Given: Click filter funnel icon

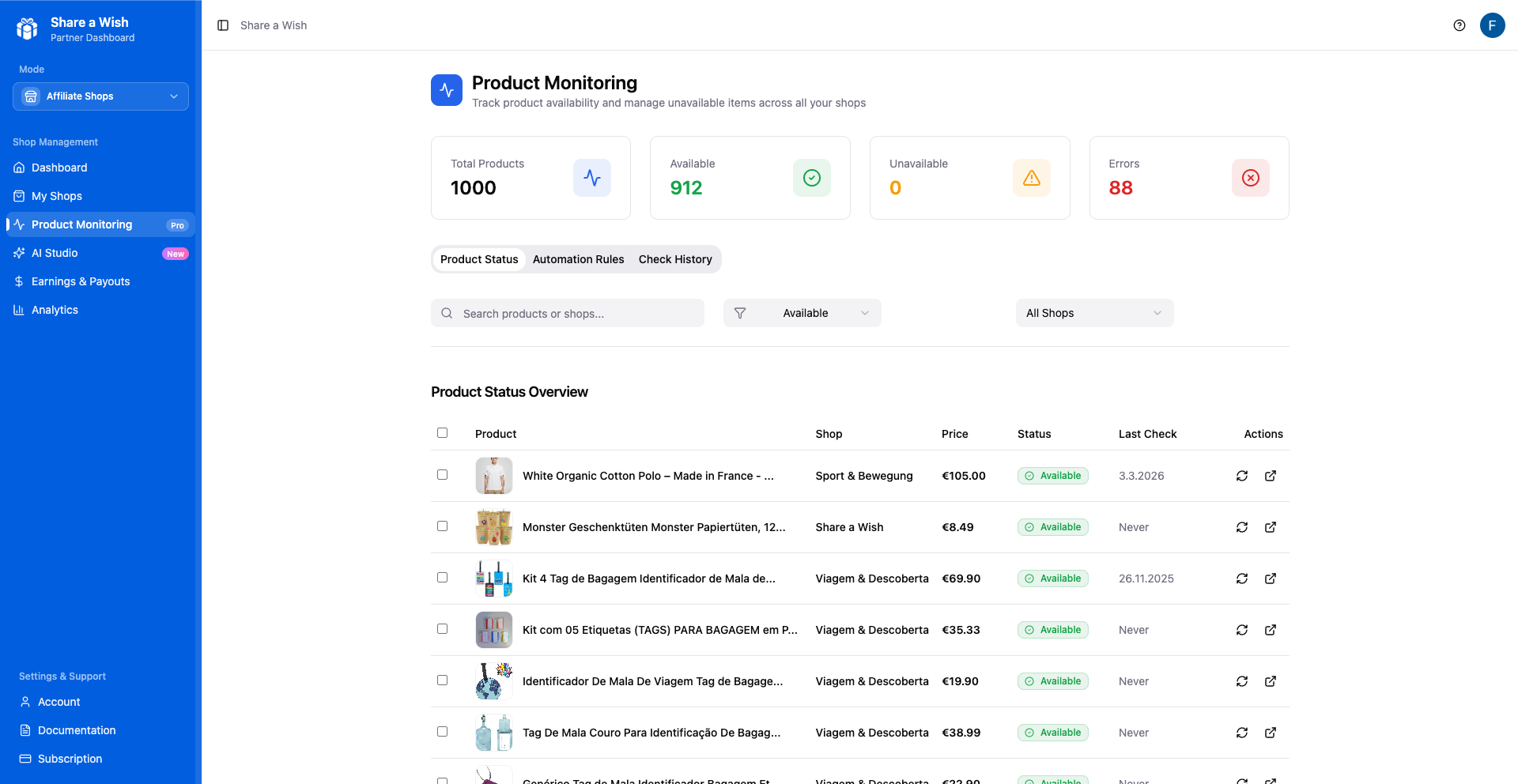Looking at the screenshot, I should (740, 313).
